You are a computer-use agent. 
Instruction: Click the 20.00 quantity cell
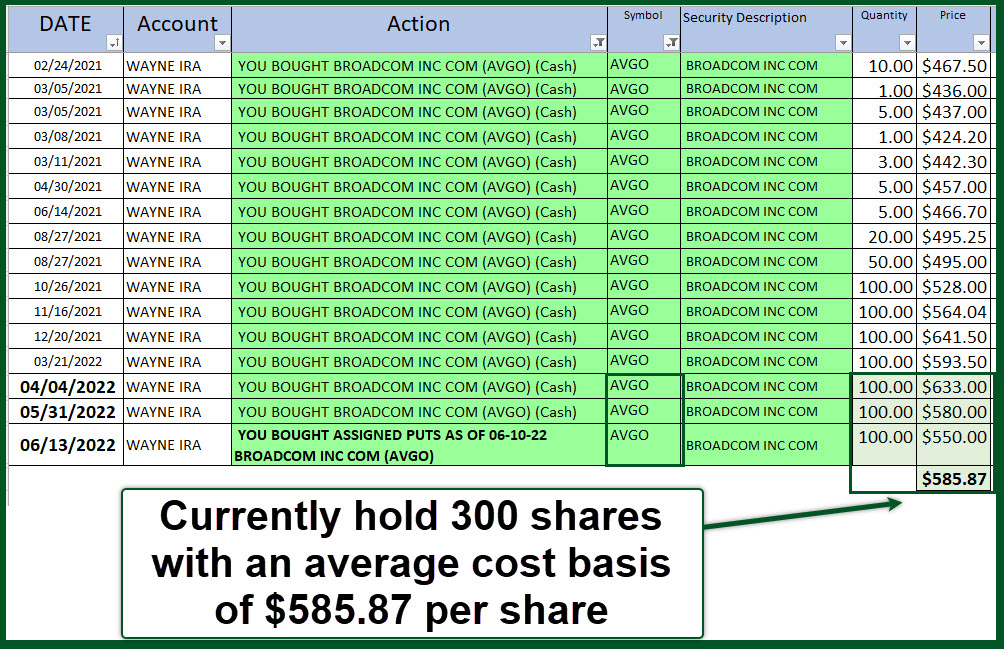click(x=884, y=237)
